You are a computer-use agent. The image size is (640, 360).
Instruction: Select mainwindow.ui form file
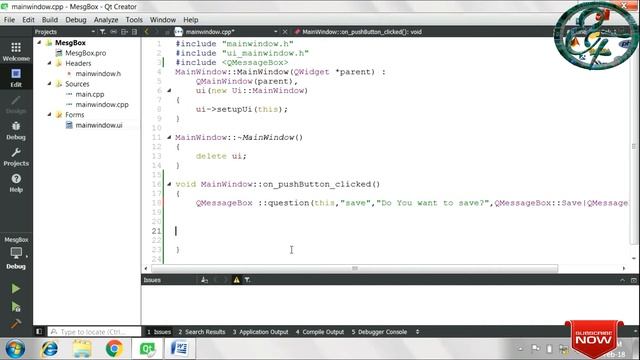99,125
